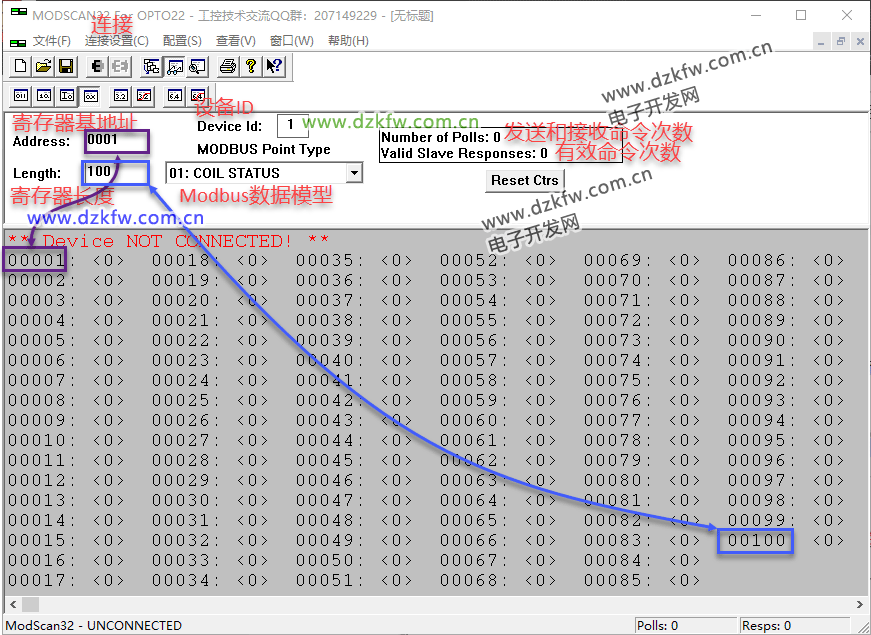Select the hex (0x) display format icon
This screenshot has height=635, width=871.
point(90,96)
